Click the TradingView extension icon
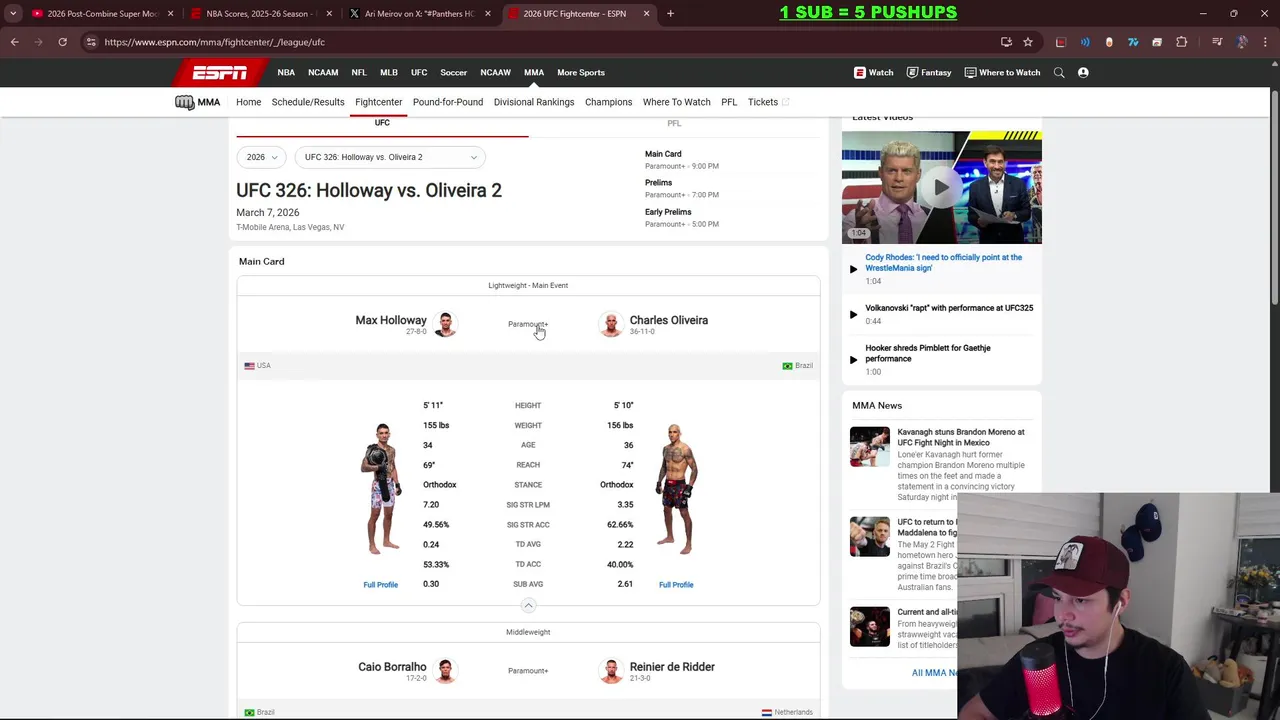The image size is (1280, 720). (x=1133, y=42)
